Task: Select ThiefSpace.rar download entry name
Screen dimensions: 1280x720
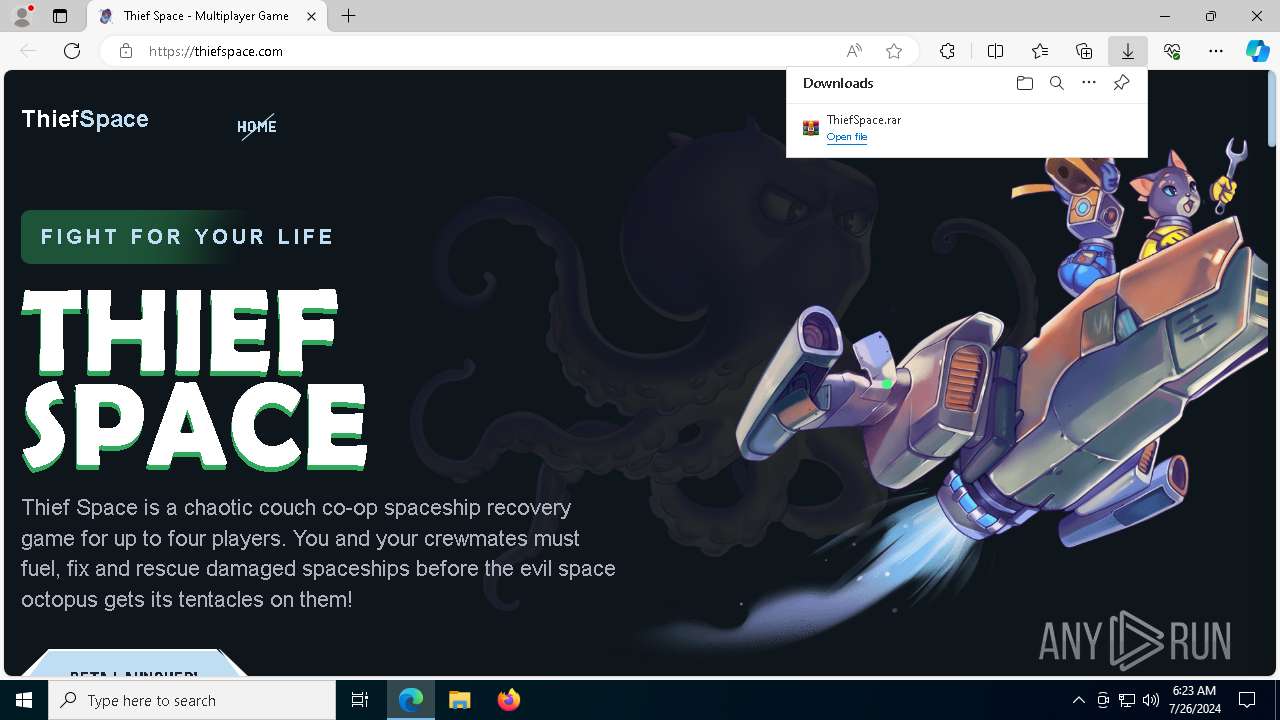Action: [x=864, y=120]
